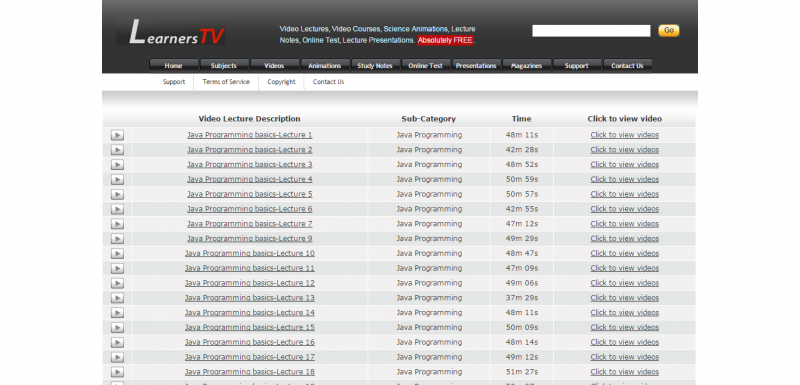Click play icon beside Lecture 1
The width and height of the screenshot is (800, 385).
[x=117, y=135]
